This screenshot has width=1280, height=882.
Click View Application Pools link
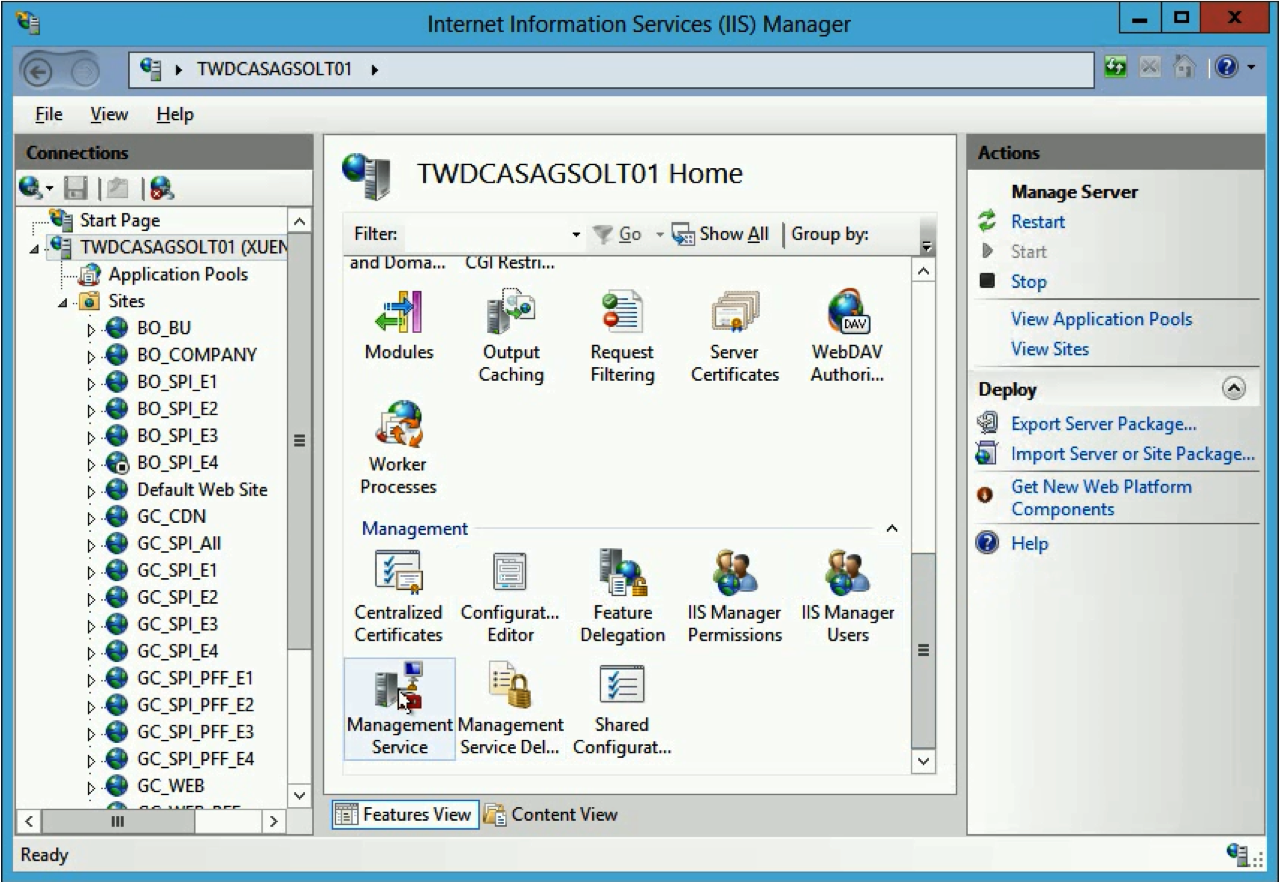[1101, 319]
